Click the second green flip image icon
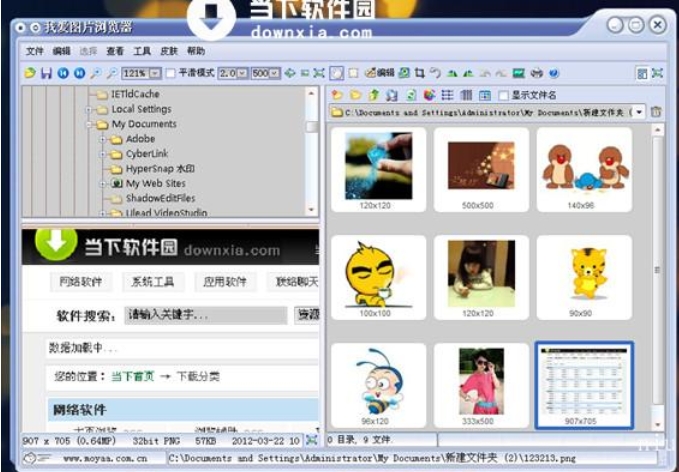The width and height of the screenshot is (679, 472). (468, 73)
